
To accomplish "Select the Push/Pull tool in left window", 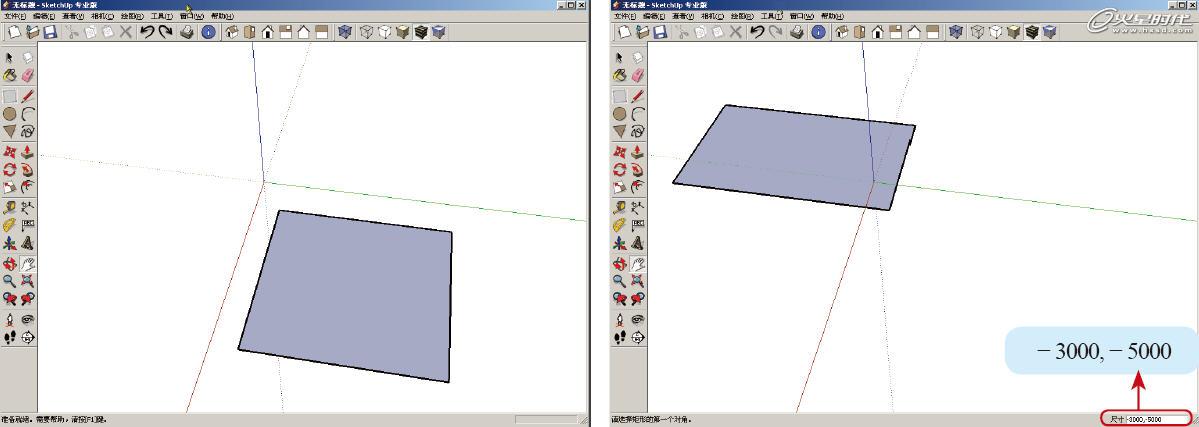I will click(x=28, y=152).
